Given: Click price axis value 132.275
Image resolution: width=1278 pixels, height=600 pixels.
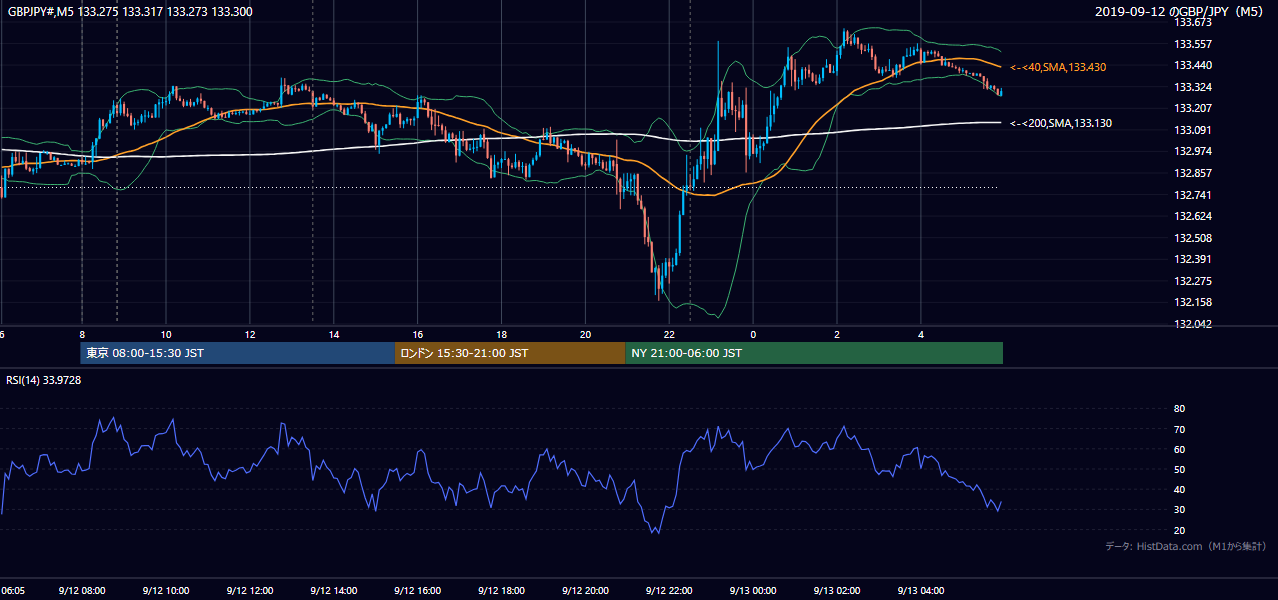Looking at the screenshot, I should coord(1192,281).
